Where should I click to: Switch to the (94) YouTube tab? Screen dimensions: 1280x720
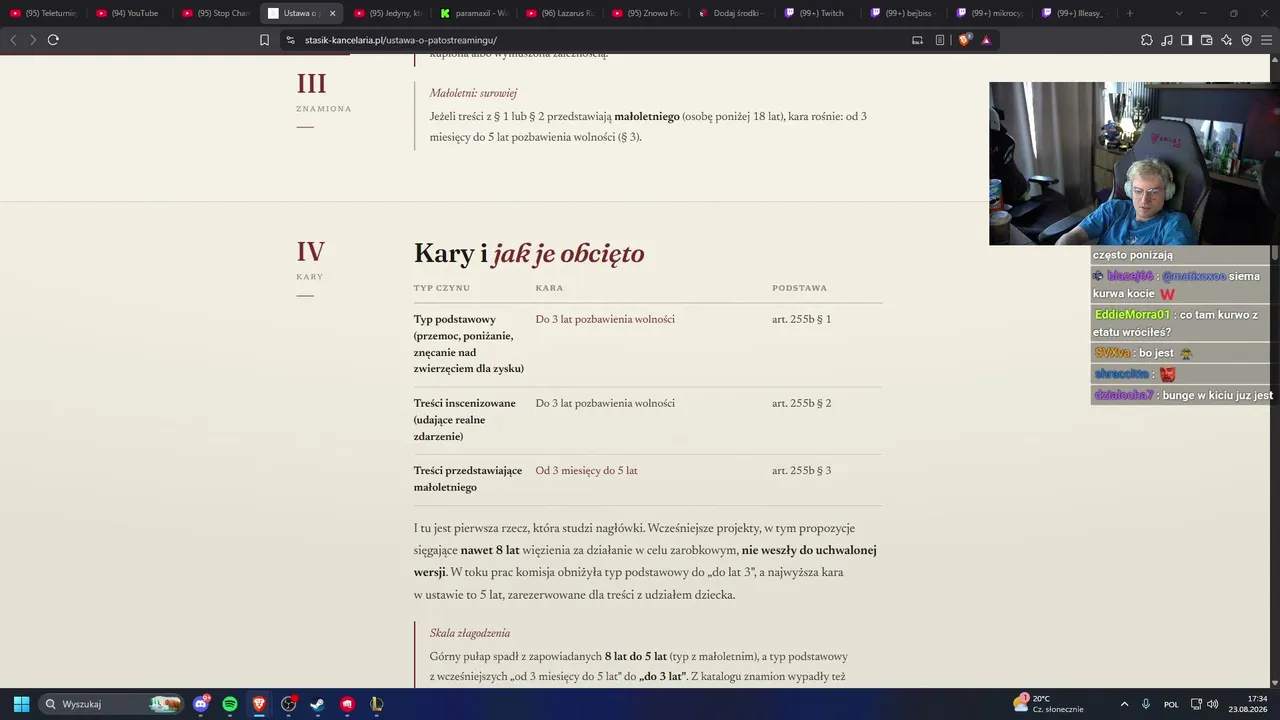pyautogui.click(x=130, y=13)
